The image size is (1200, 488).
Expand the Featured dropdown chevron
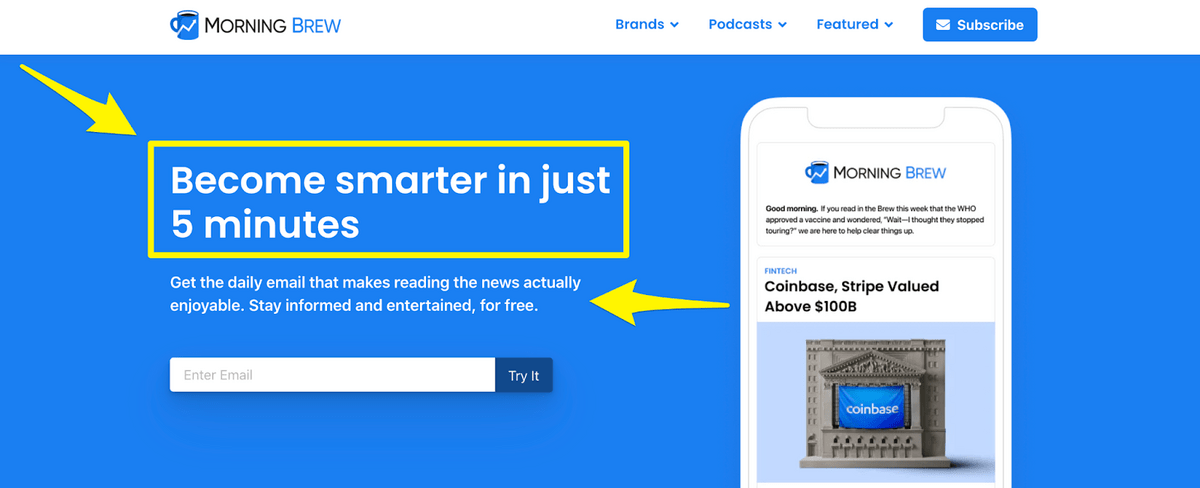888,25
